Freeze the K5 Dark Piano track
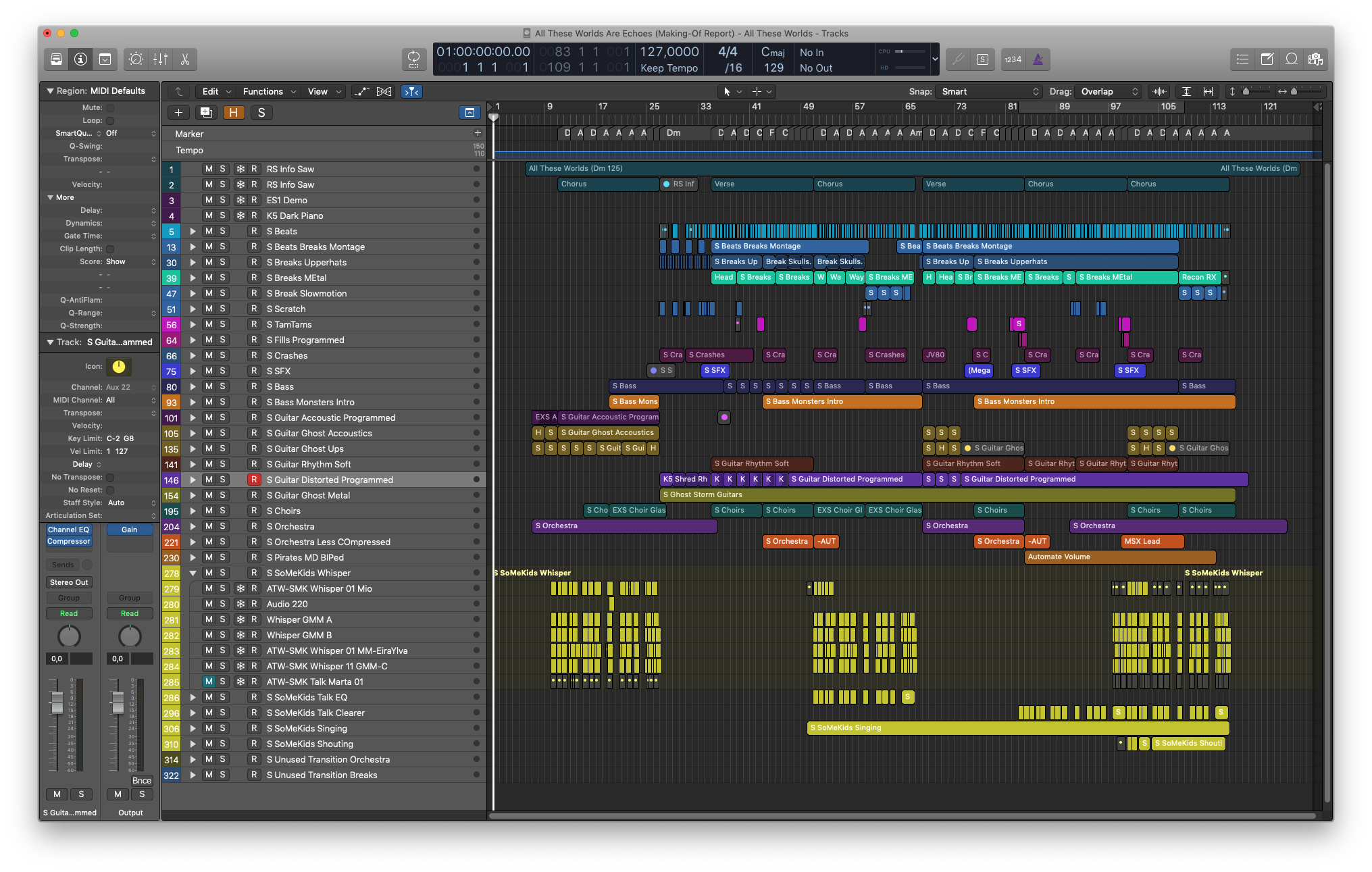This screenshot has width=1372, height=872. click(x=240, y=215)
